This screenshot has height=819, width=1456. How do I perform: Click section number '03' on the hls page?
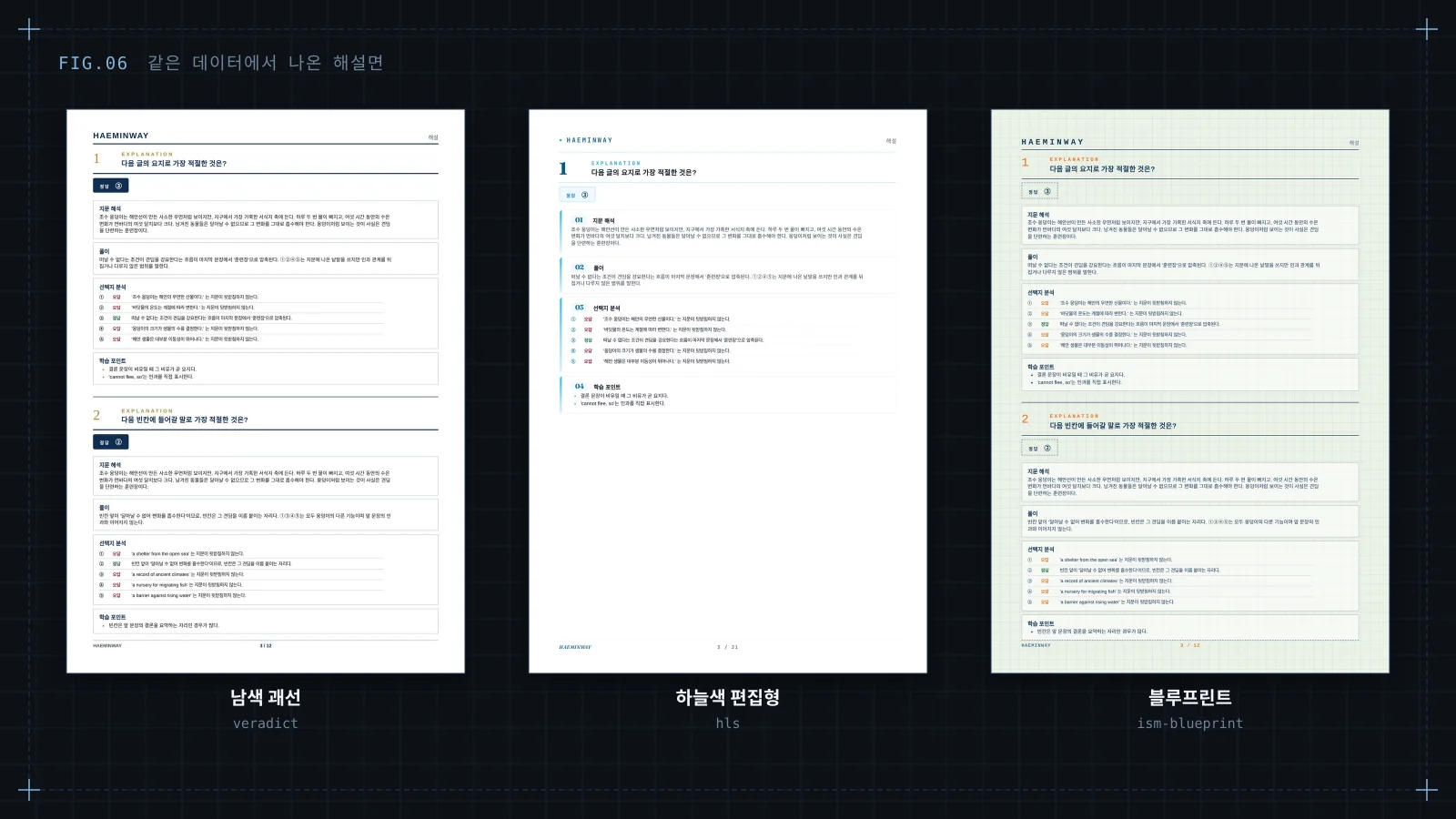point(579,308)
